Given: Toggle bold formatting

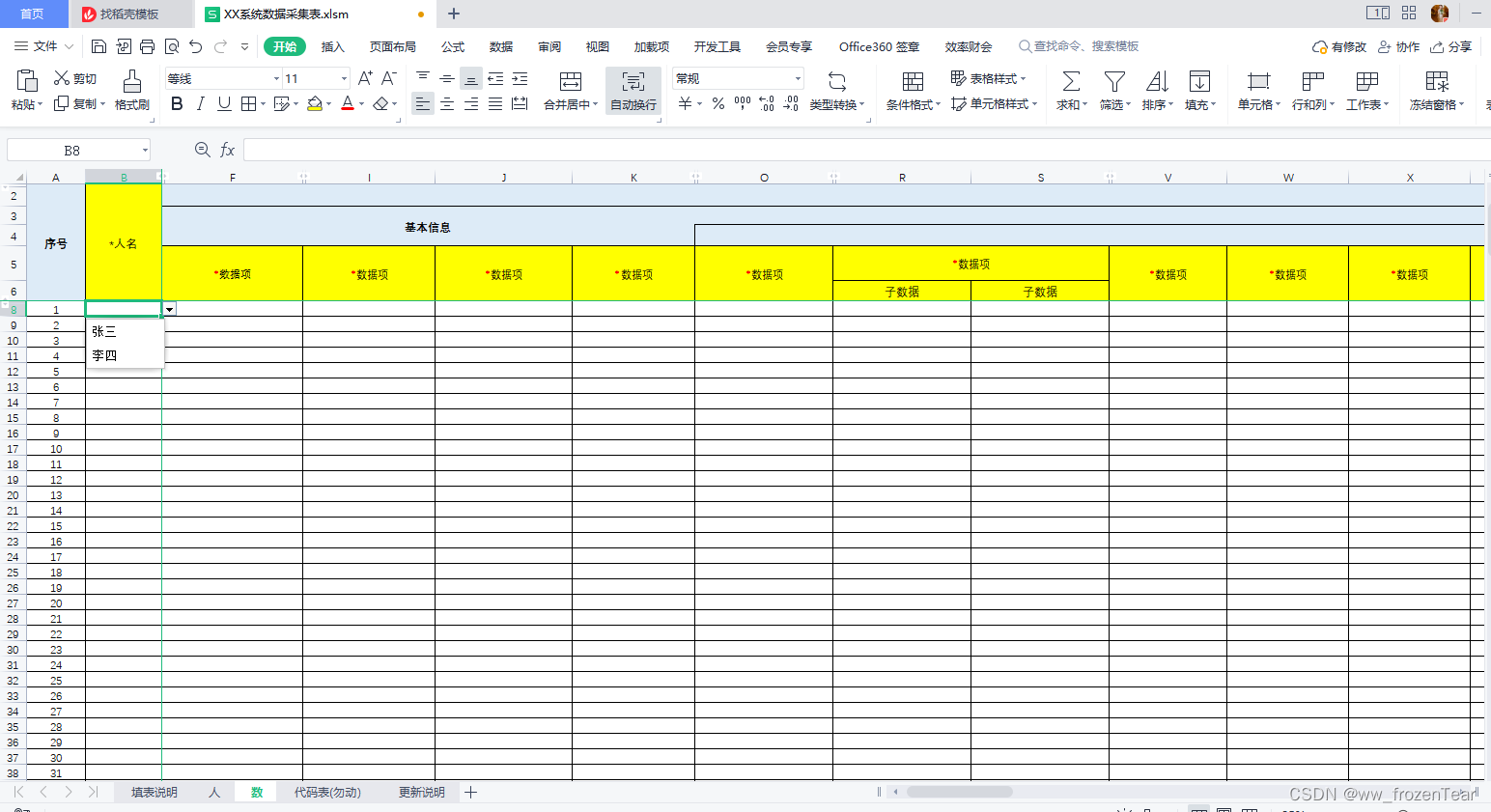Looking at the screenshot, I should click(x=177, y=103).
